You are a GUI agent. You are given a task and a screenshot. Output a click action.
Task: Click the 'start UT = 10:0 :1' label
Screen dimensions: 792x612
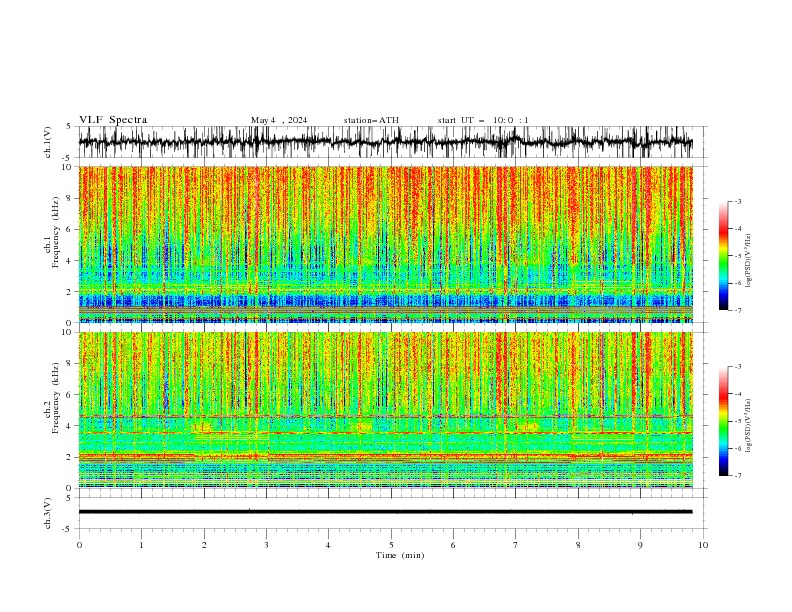pos(483,120)
